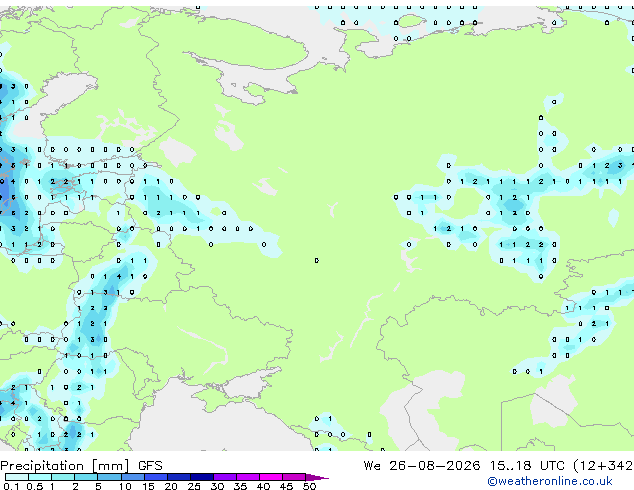634x490 pixels.
Task: Click the legend swatch between 10 and 15
Action: [133, 477]
